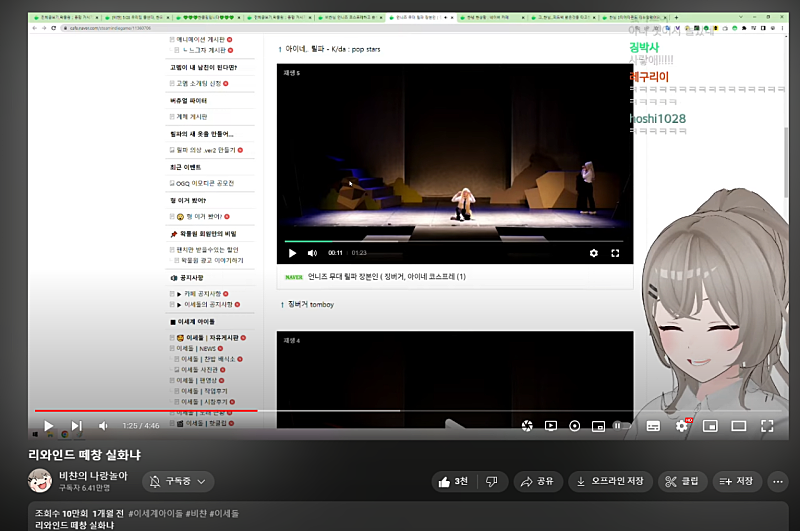Open 이세돌 | 팬영상 board
The height and width of the screenshot is (531, 800).
(x=199, y=381)
